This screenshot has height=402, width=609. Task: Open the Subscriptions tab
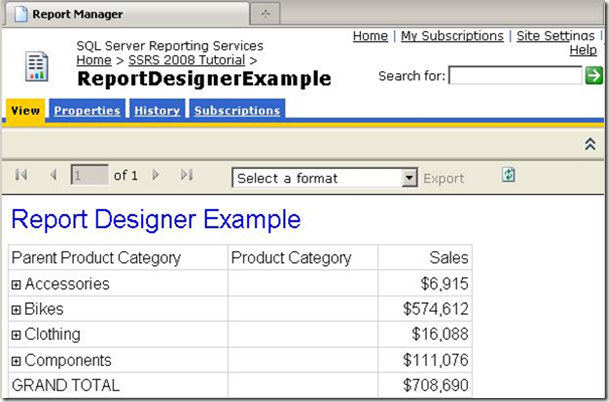237,111
